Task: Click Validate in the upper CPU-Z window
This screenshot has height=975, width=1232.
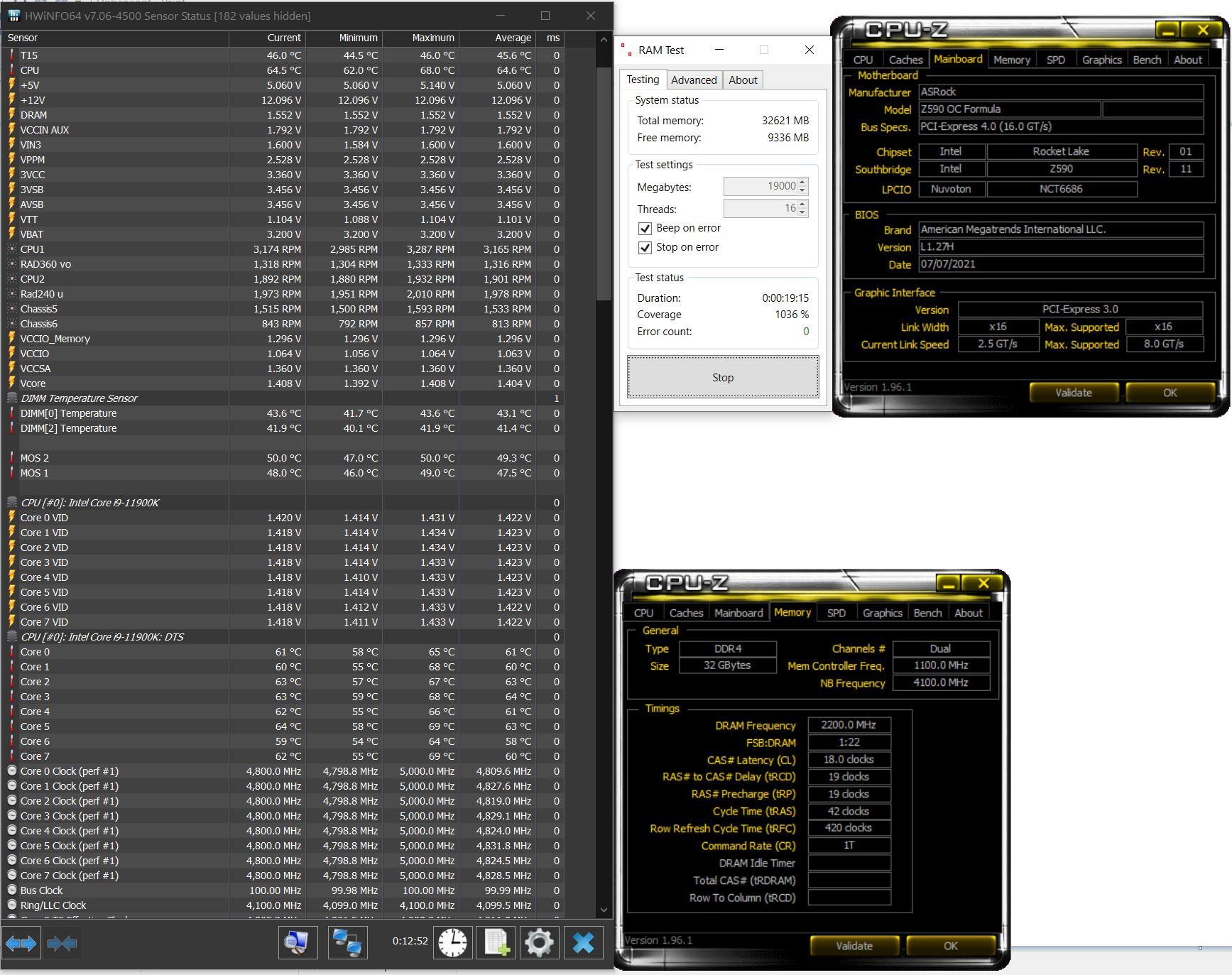Action: coord(1073,393)
